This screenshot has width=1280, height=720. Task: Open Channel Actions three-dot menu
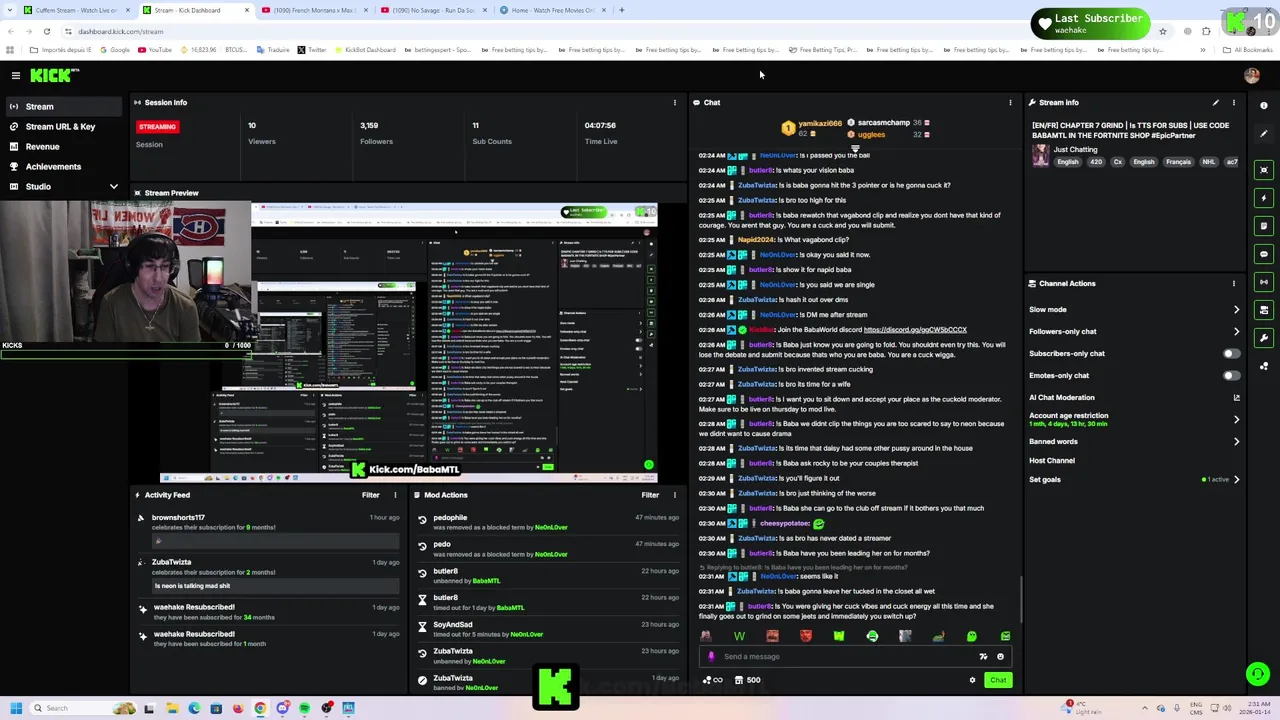1234,283
